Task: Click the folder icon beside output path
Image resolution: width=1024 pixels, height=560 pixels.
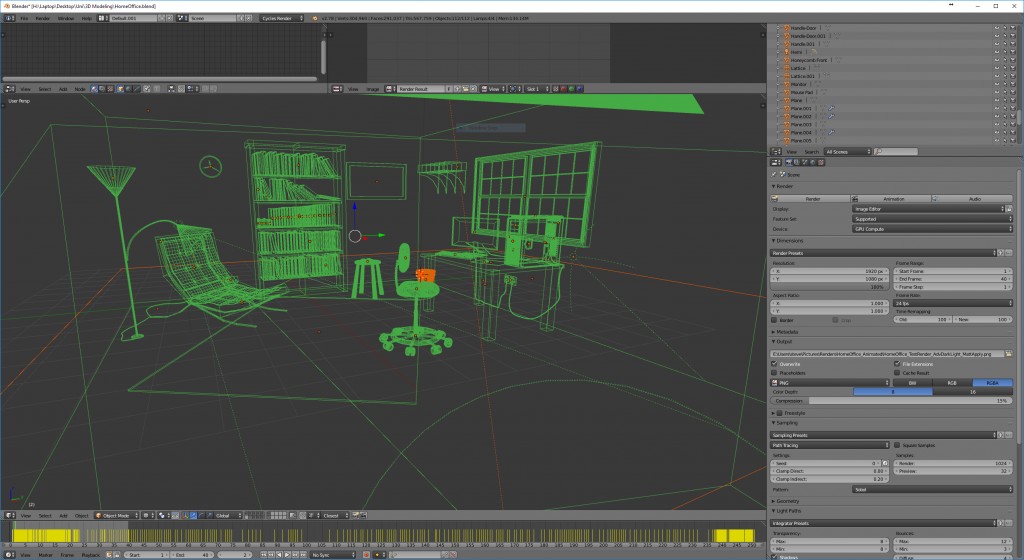Action: click(1008, 354)
